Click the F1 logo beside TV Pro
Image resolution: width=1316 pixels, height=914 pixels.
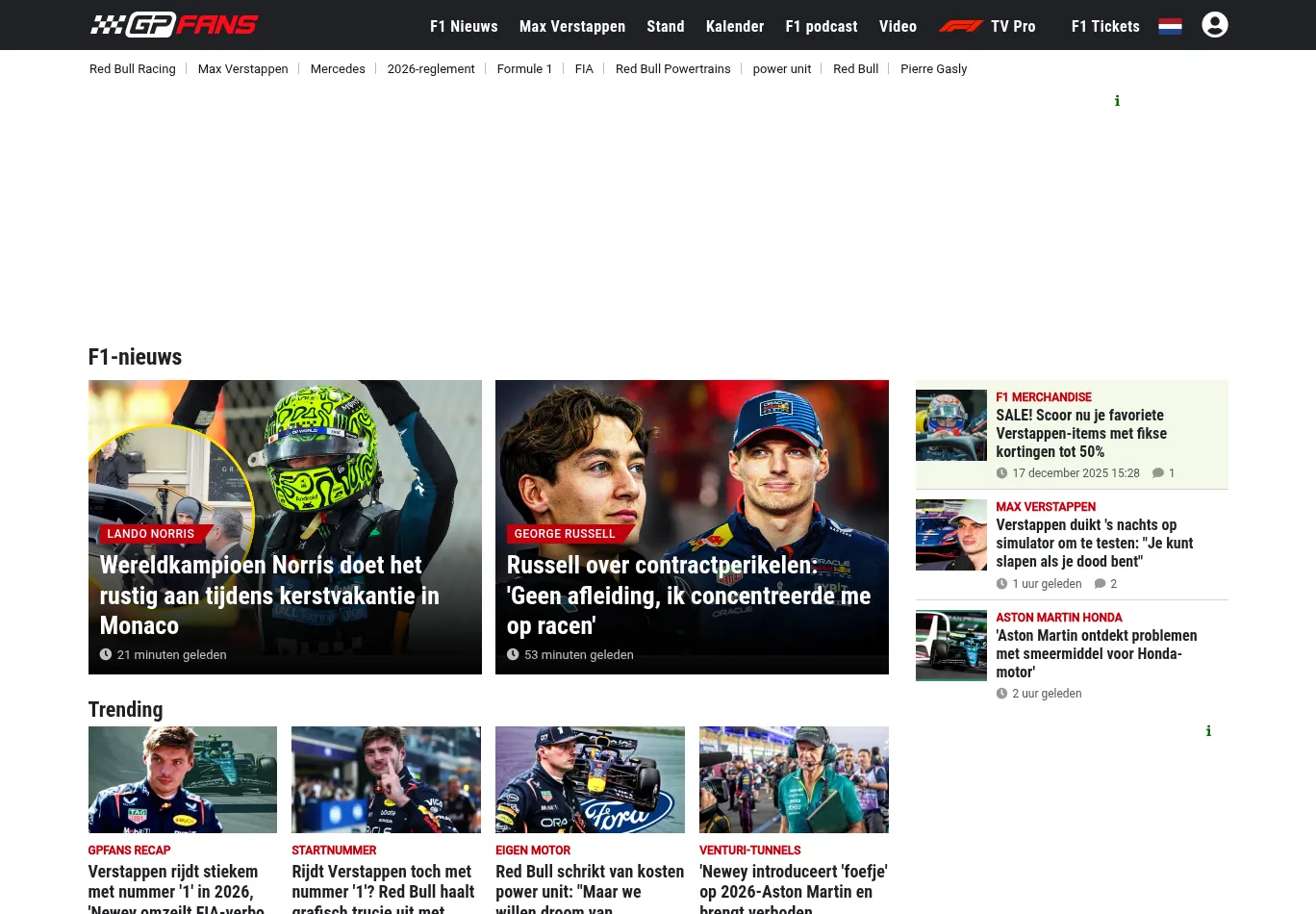point(960,26)
